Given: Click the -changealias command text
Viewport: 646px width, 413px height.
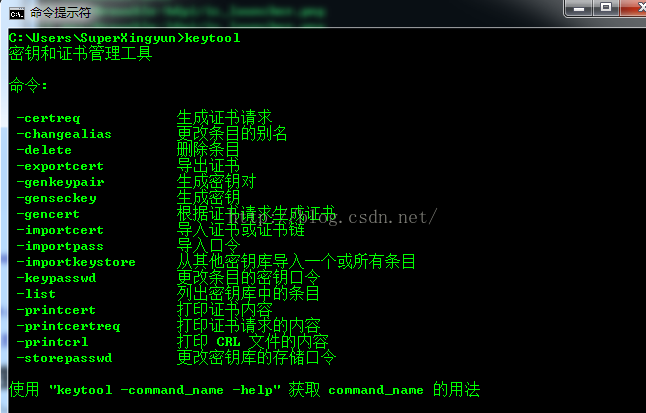Looking at the screenshot, I should click(x=64, y=134).
